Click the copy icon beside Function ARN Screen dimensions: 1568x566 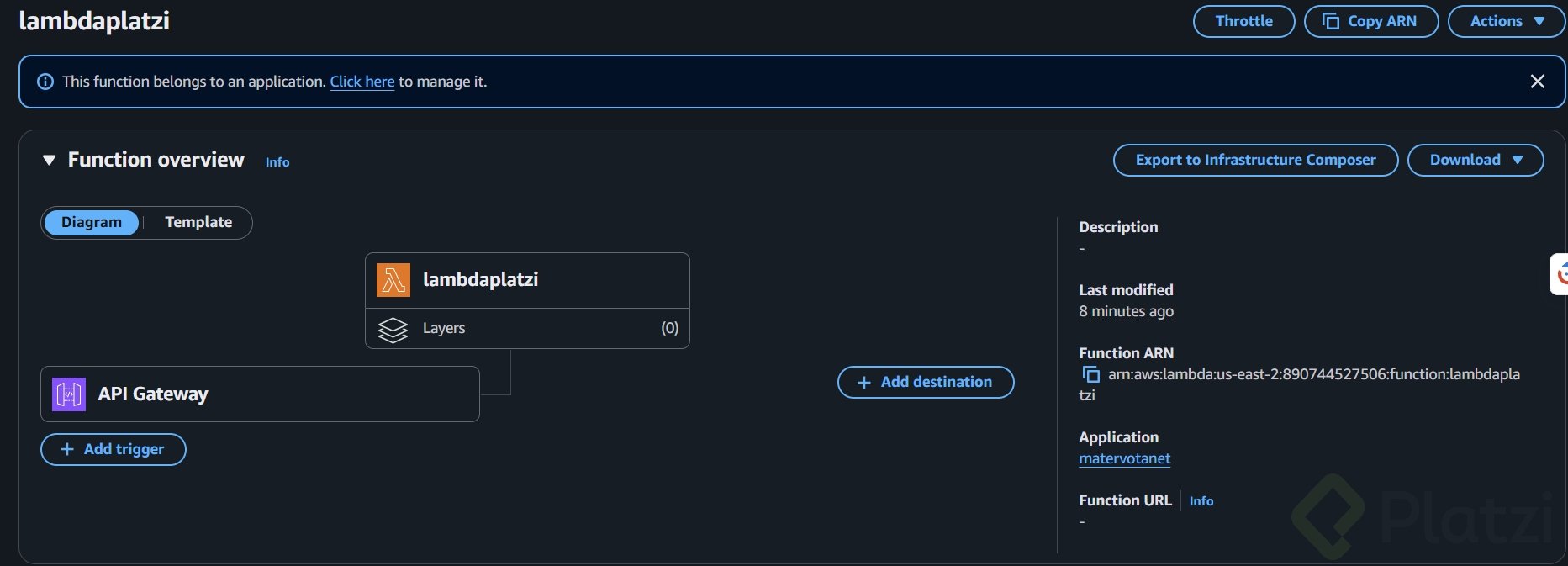pyautogui.click(x=1090, y=374)
